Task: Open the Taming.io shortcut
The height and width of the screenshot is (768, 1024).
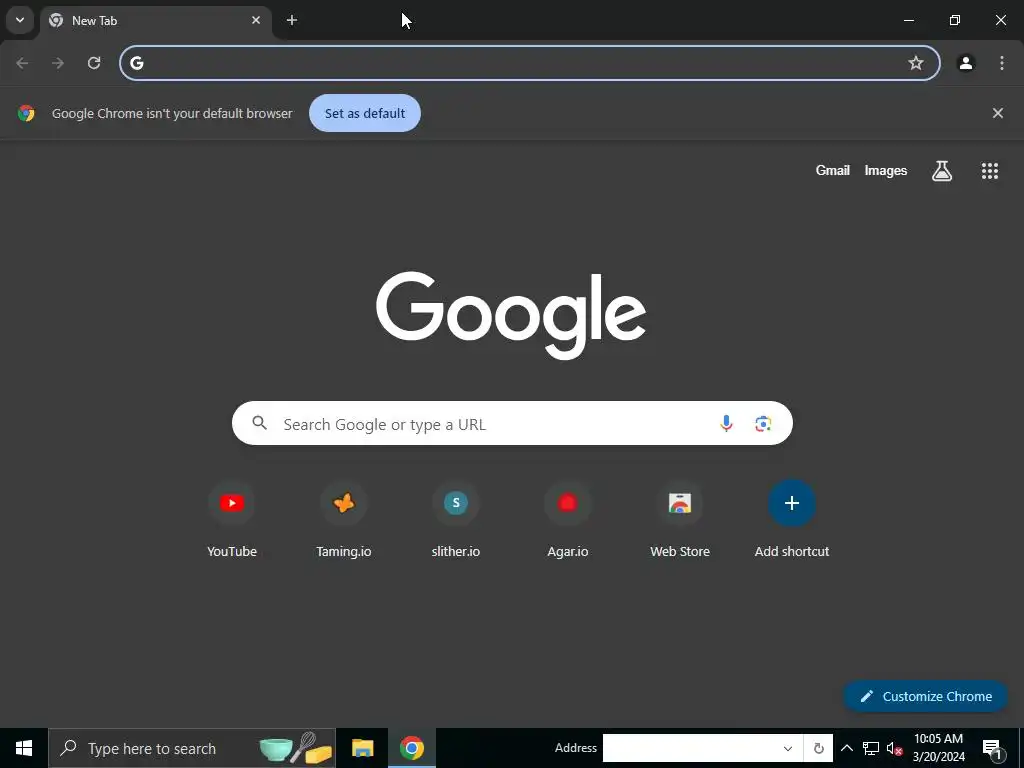Action: (344, 520)
